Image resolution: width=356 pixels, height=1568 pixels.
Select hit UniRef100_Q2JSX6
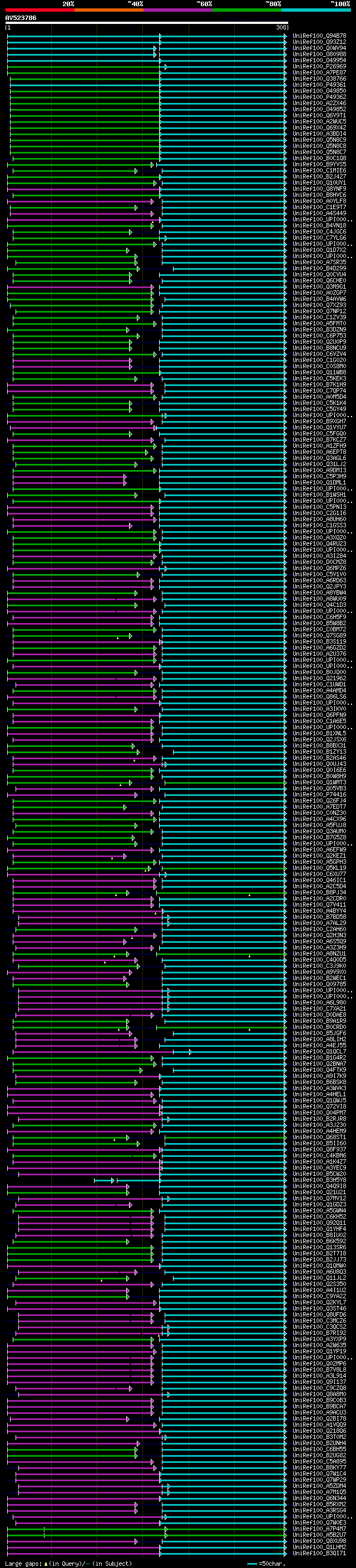319,740
